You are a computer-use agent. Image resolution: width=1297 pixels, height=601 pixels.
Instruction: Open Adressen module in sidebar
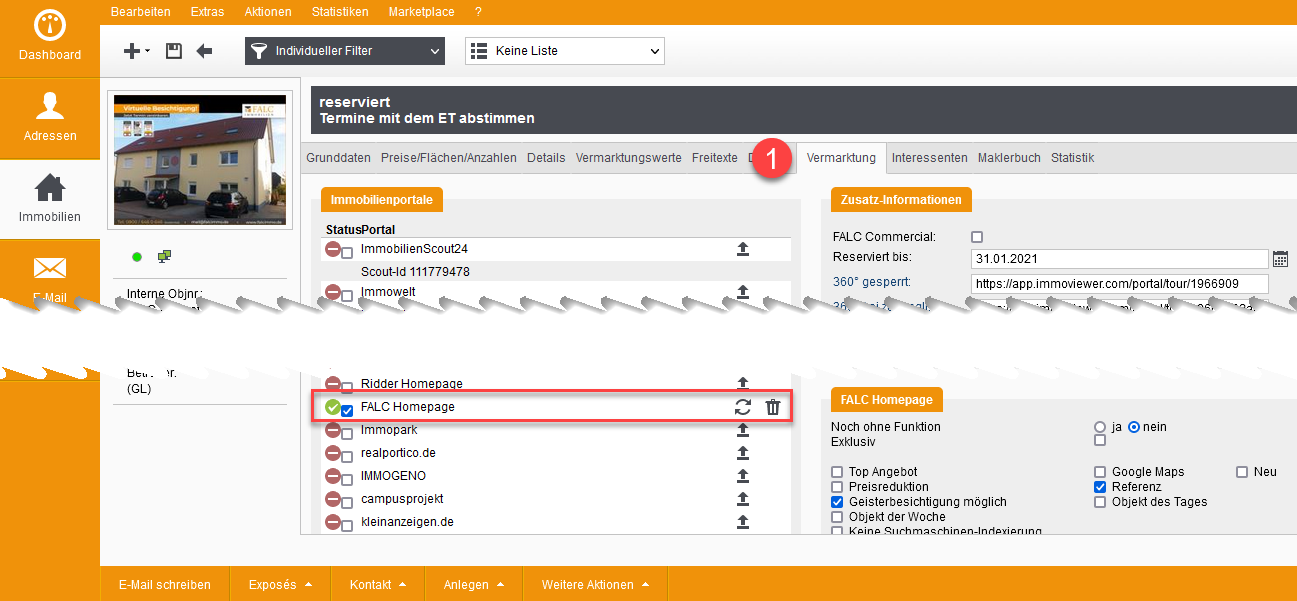click(x=50, y=116)
